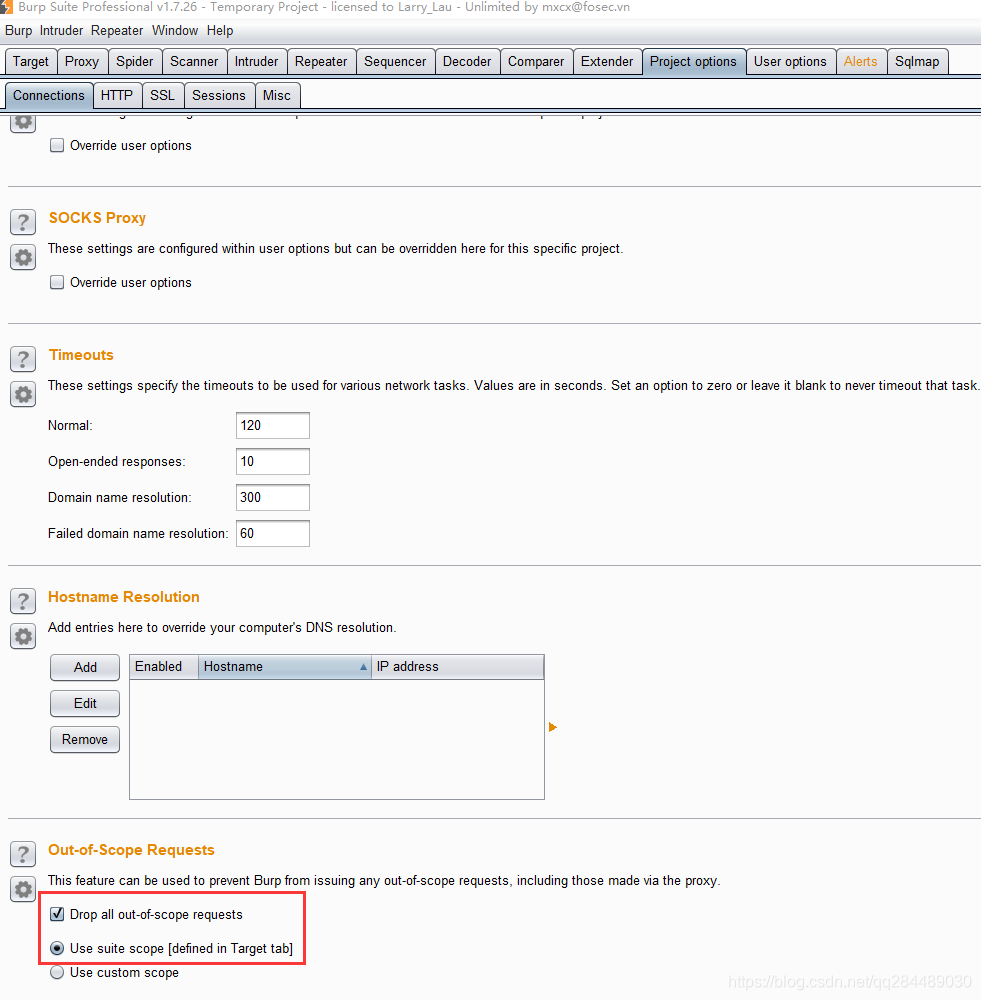Select the Project options tab
981x1000 pixels.
click(693, 61)
